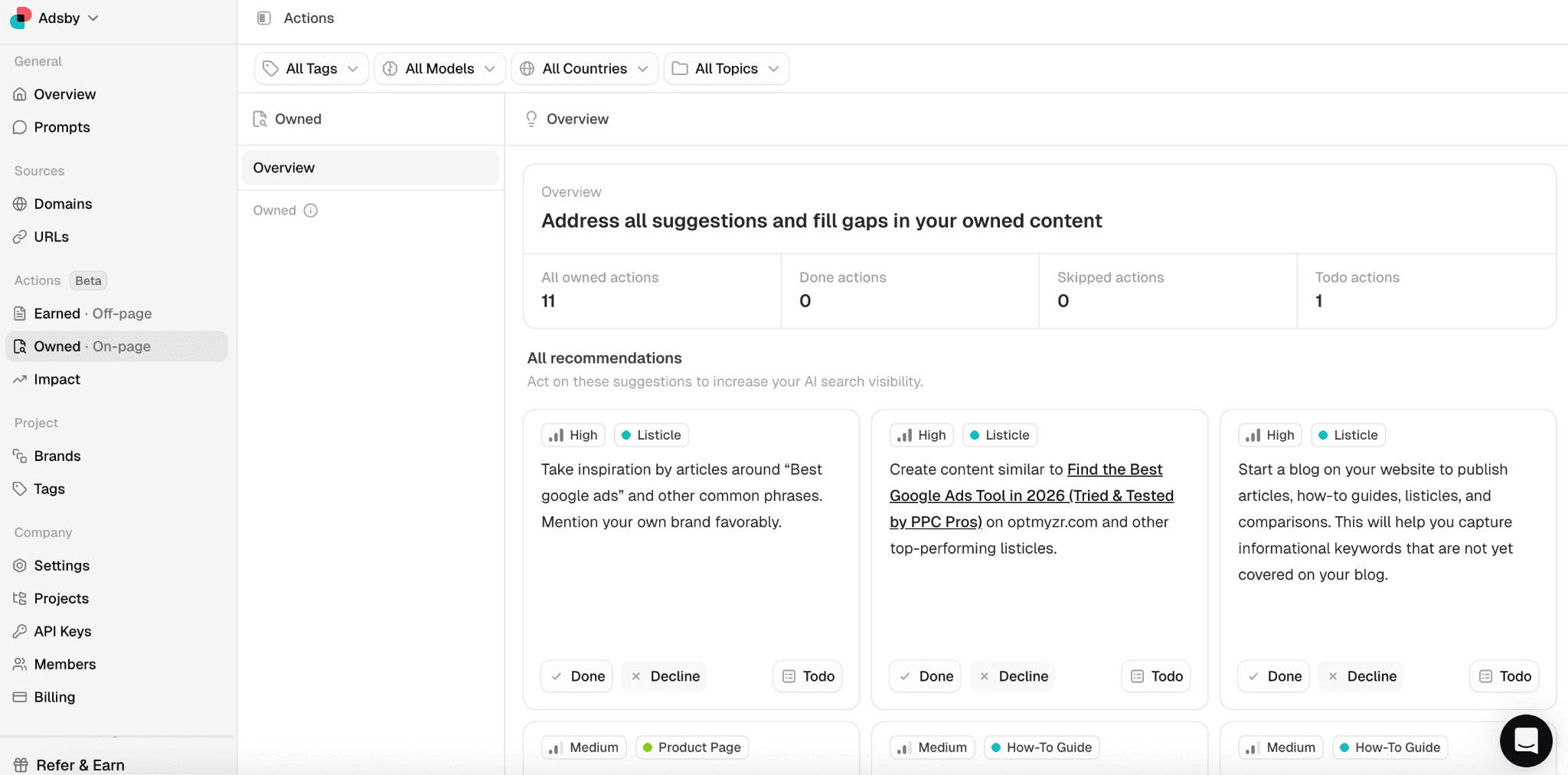1568x775 pixels.
Task: Open Refer & Earn
Action: coord(80,764)
